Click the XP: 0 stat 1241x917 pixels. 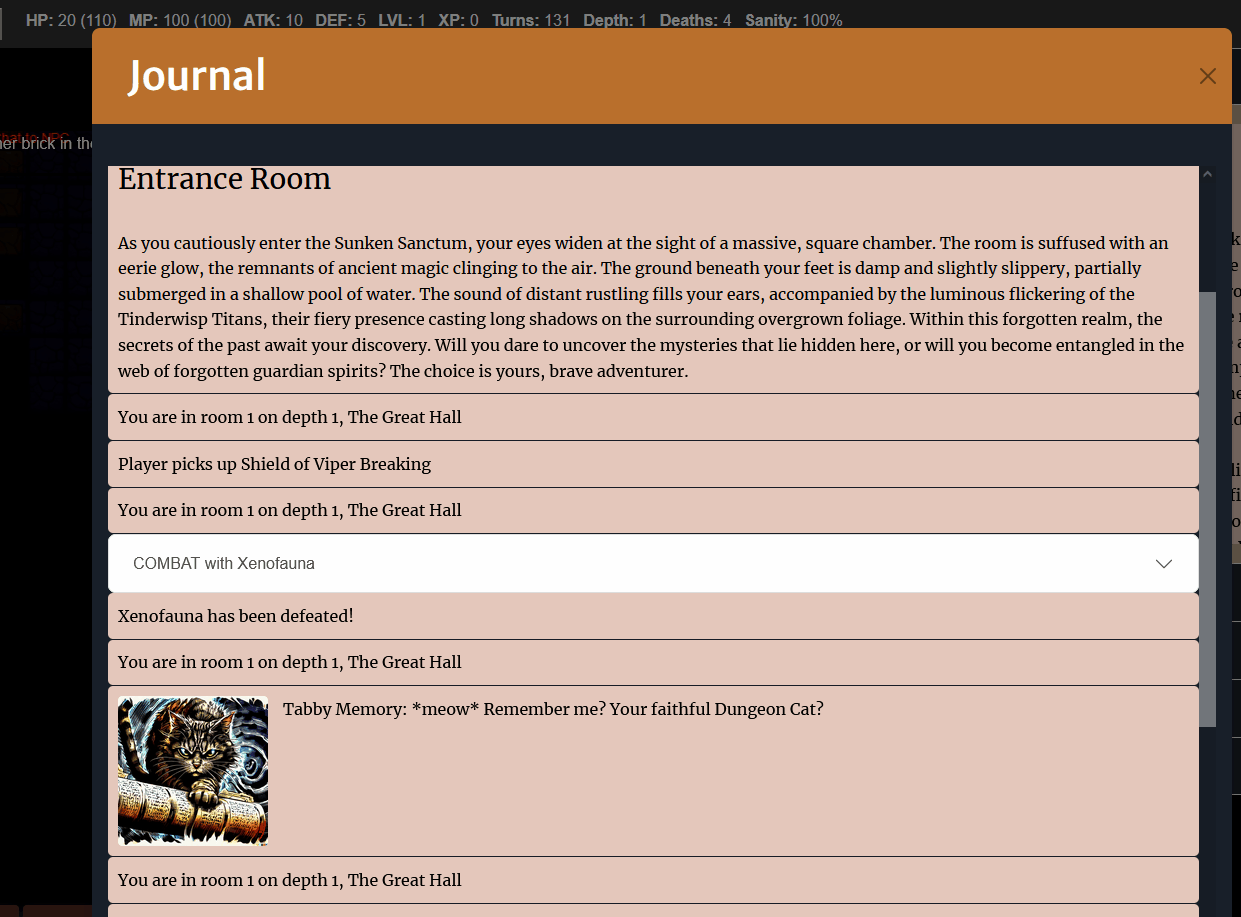point(458,20)
